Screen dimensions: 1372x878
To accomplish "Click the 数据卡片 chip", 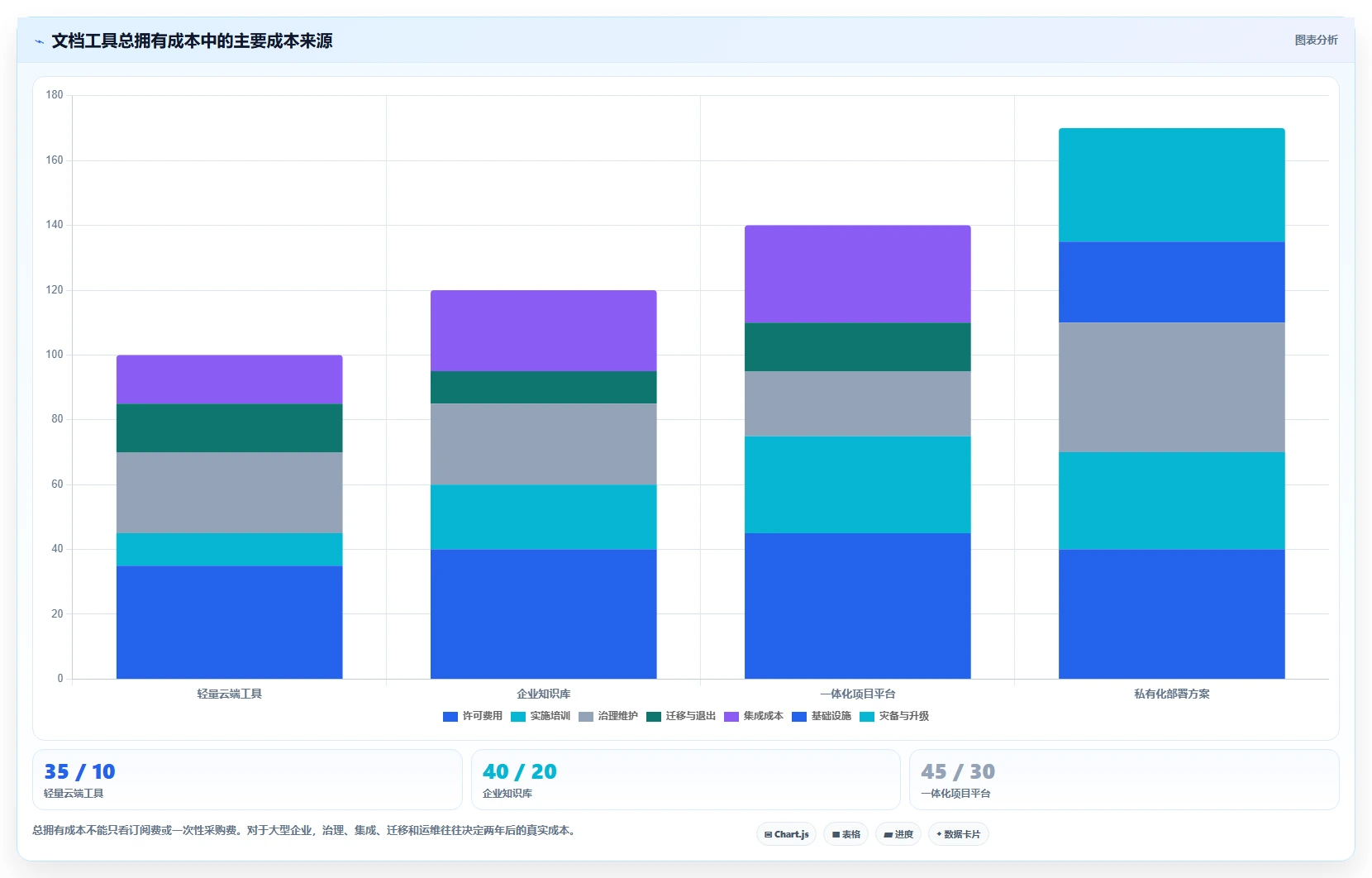I will click(959, 834).
